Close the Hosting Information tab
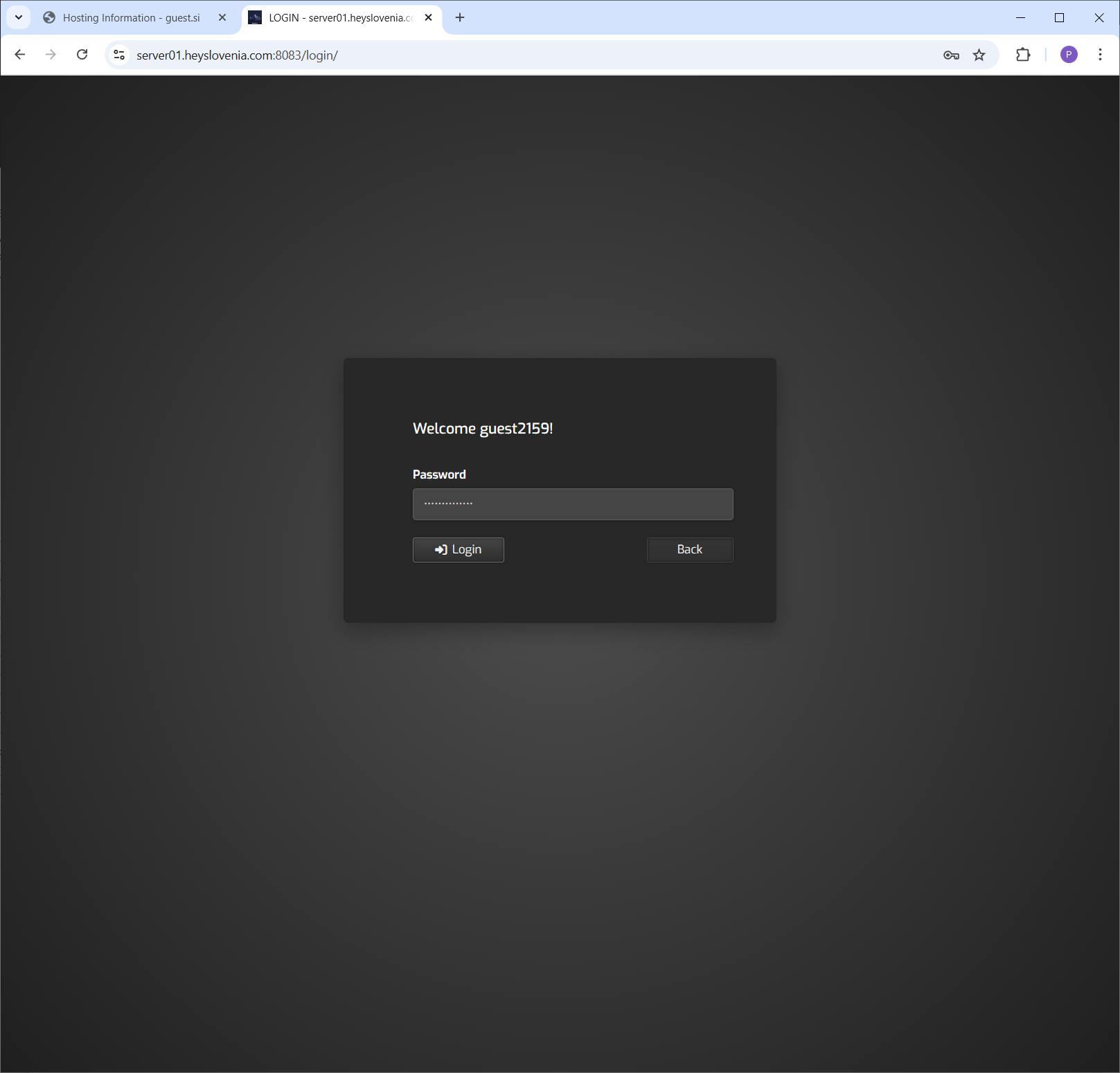This screenshot has width=1120, height=1073. (222, 17)
